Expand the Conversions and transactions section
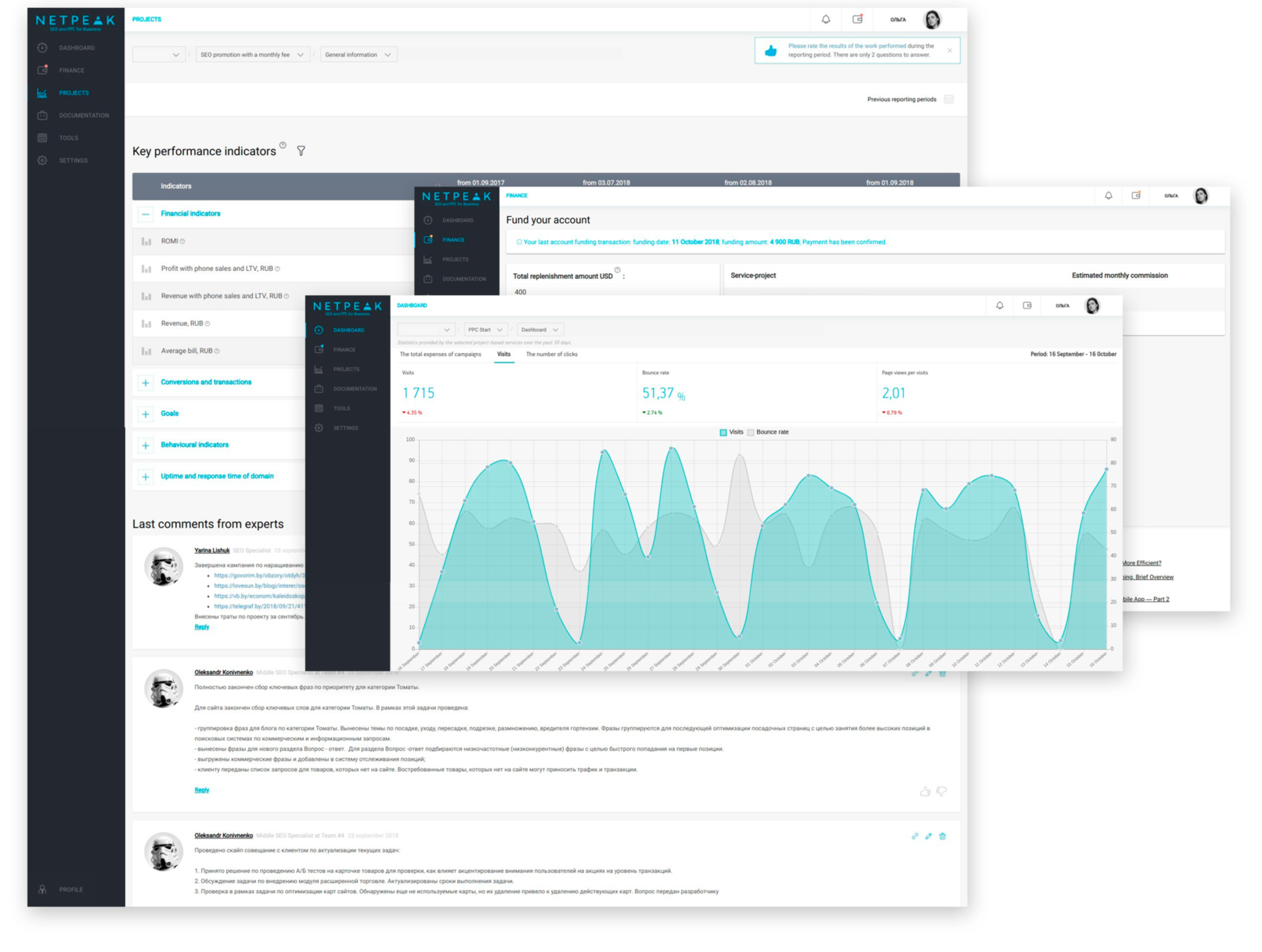The width and height of the screenshot is (1262, 952). (x=146, y=383)
